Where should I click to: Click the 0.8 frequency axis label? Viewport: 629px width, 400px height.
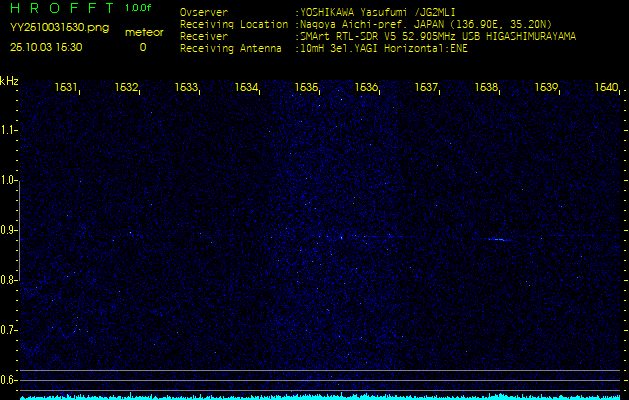coord(7,280)
